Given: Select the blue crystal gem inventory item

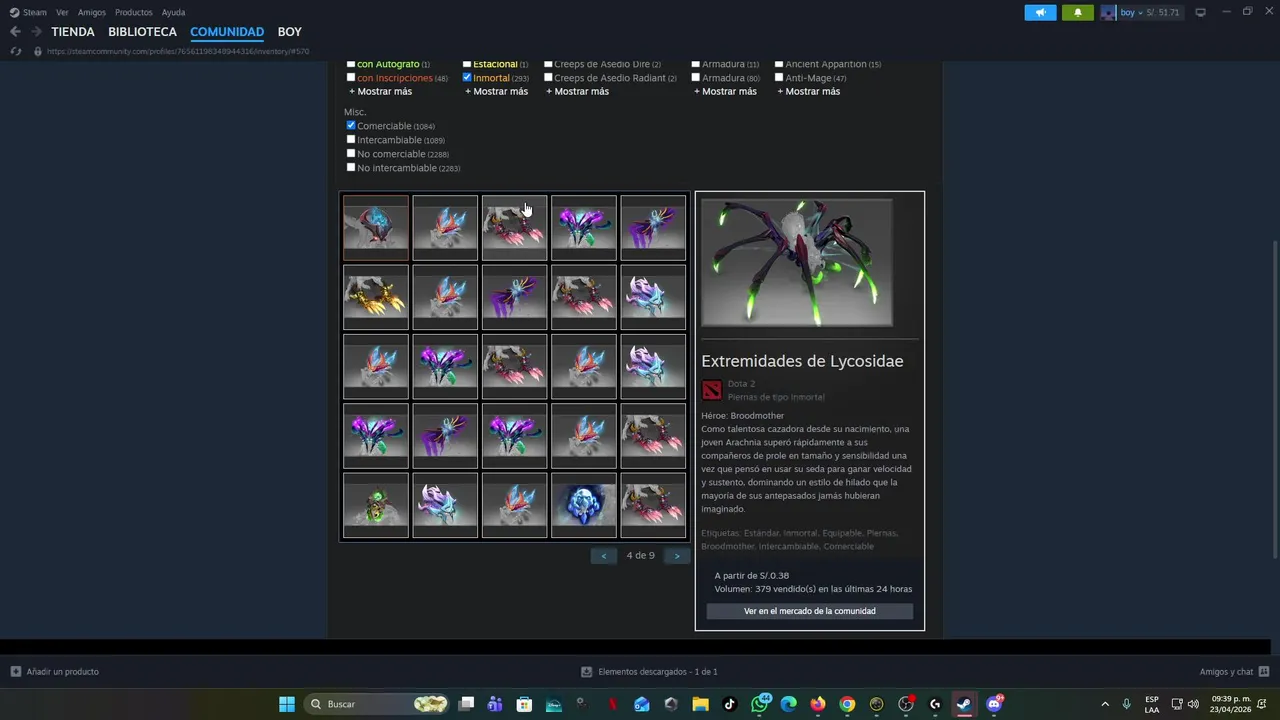Looking at the screenshot, I should [584, 505].
